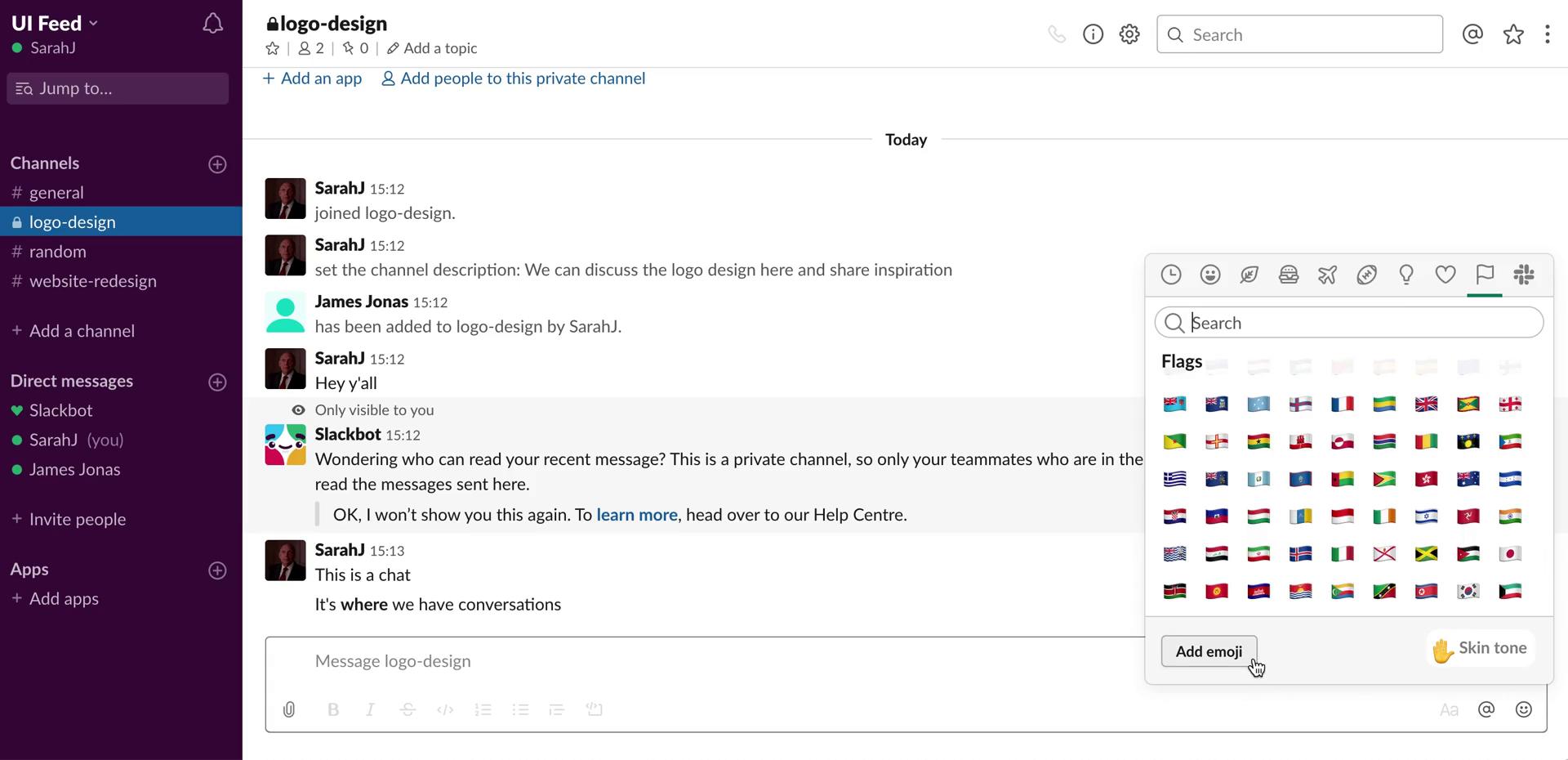Add people to this private channel
1568x760 pixels.
pyautogui.click(x=513, y=78)
